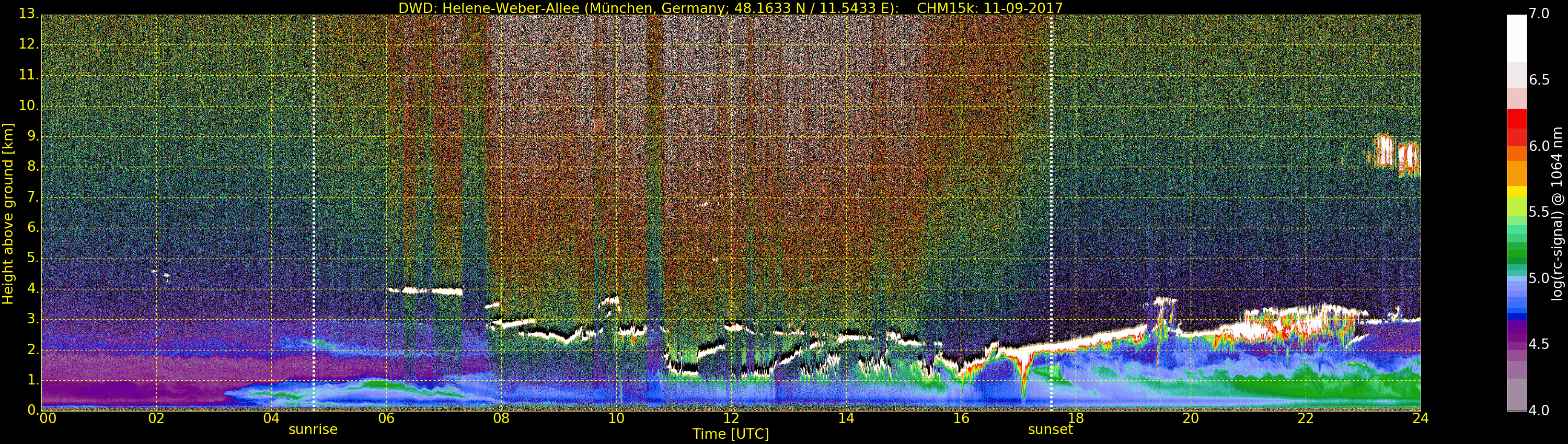Click the 'sunset' label below the time axis
This screenshot has width=1568, height=444.
point(1051,429)
